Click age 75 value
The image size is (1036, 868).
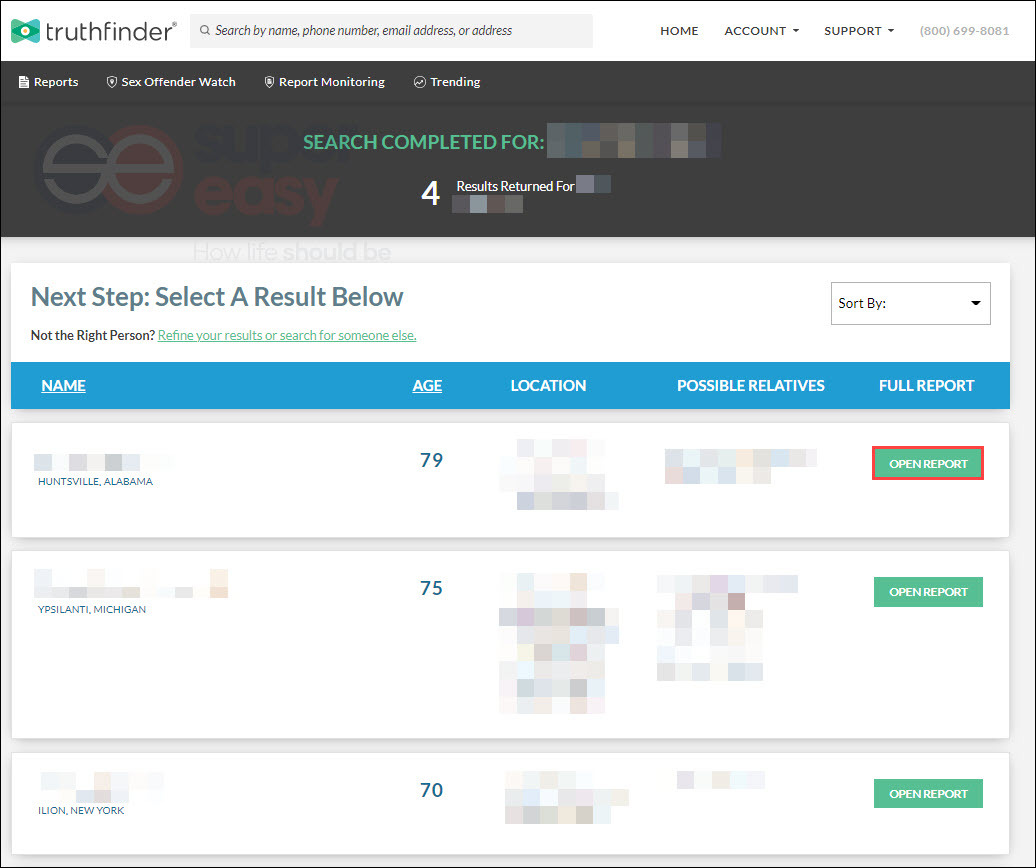(431, 588)
